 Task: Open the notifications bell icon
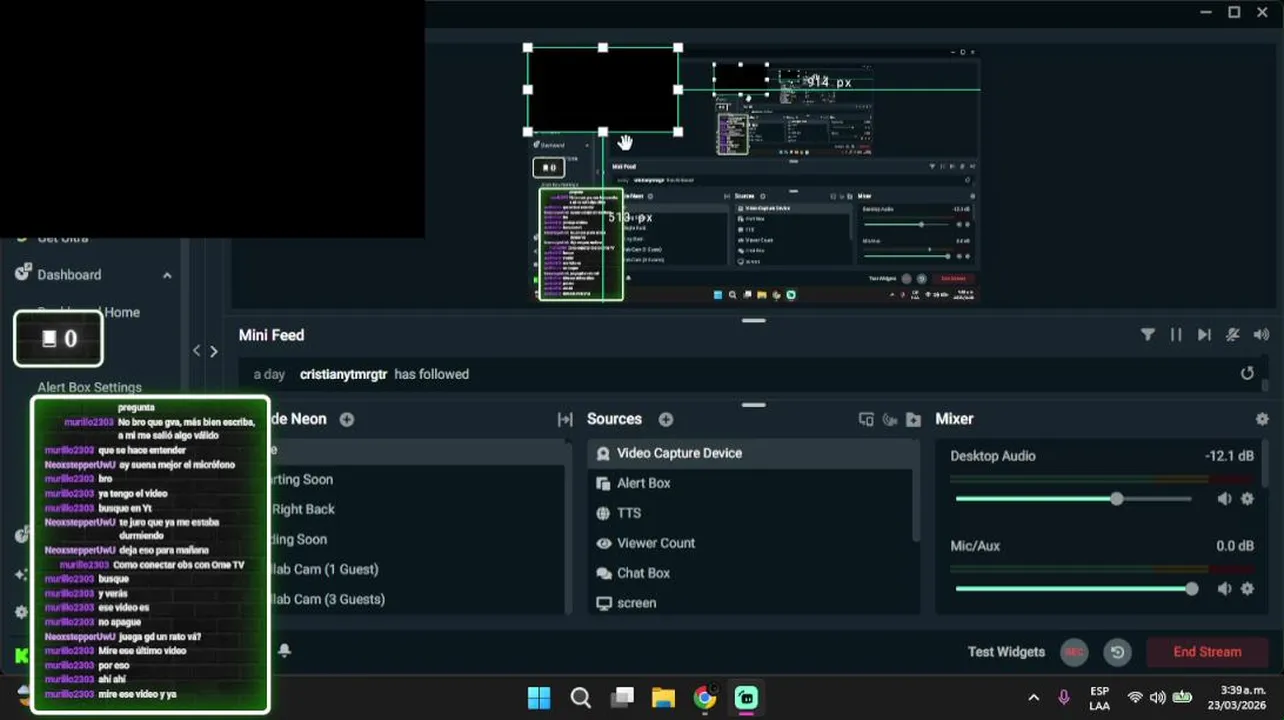coord(284,651)
